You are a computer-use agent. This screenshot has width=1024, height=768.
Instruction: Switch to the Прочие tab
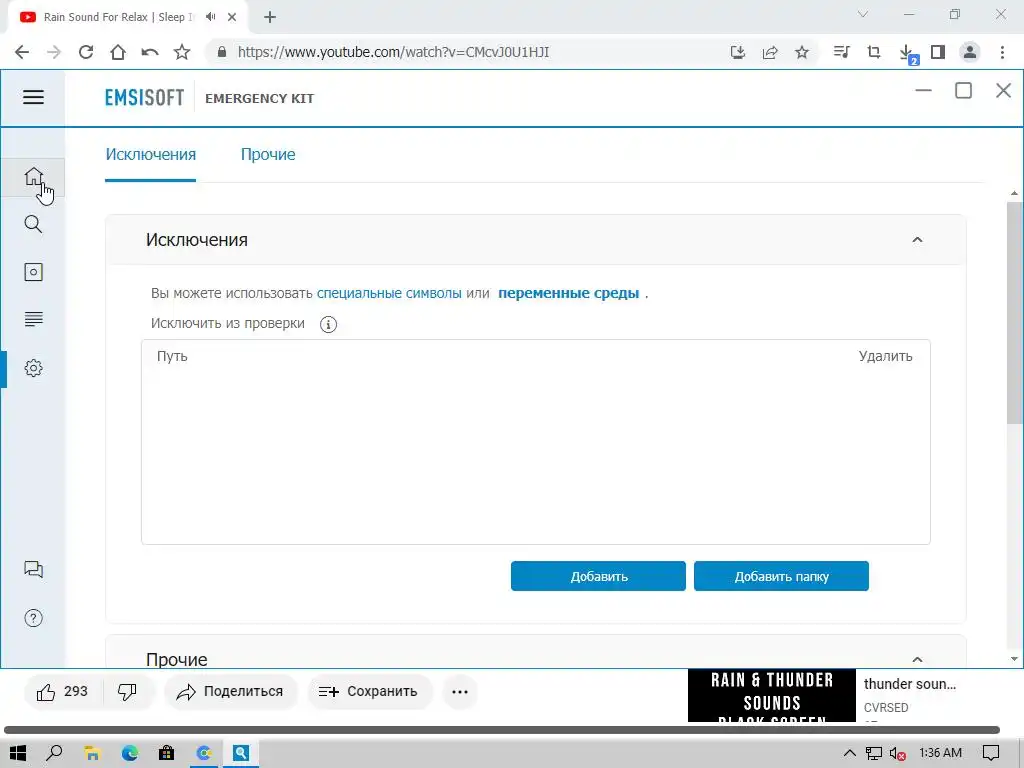coord(268,154)
